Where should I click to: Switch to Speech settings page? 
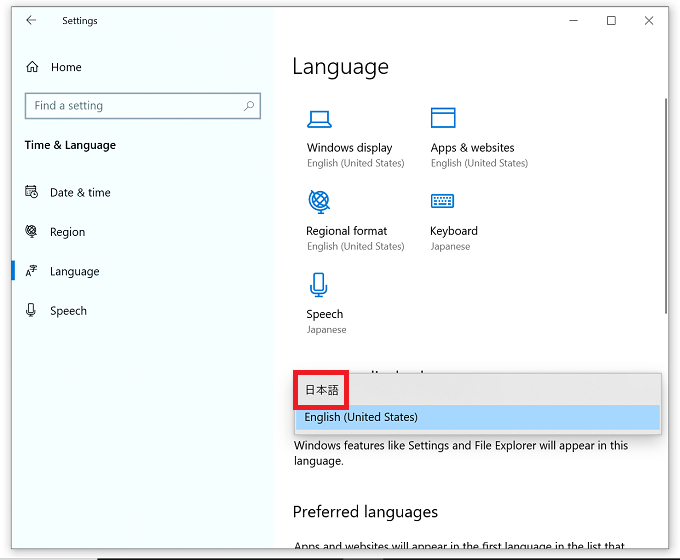click(x=69, y=311)
